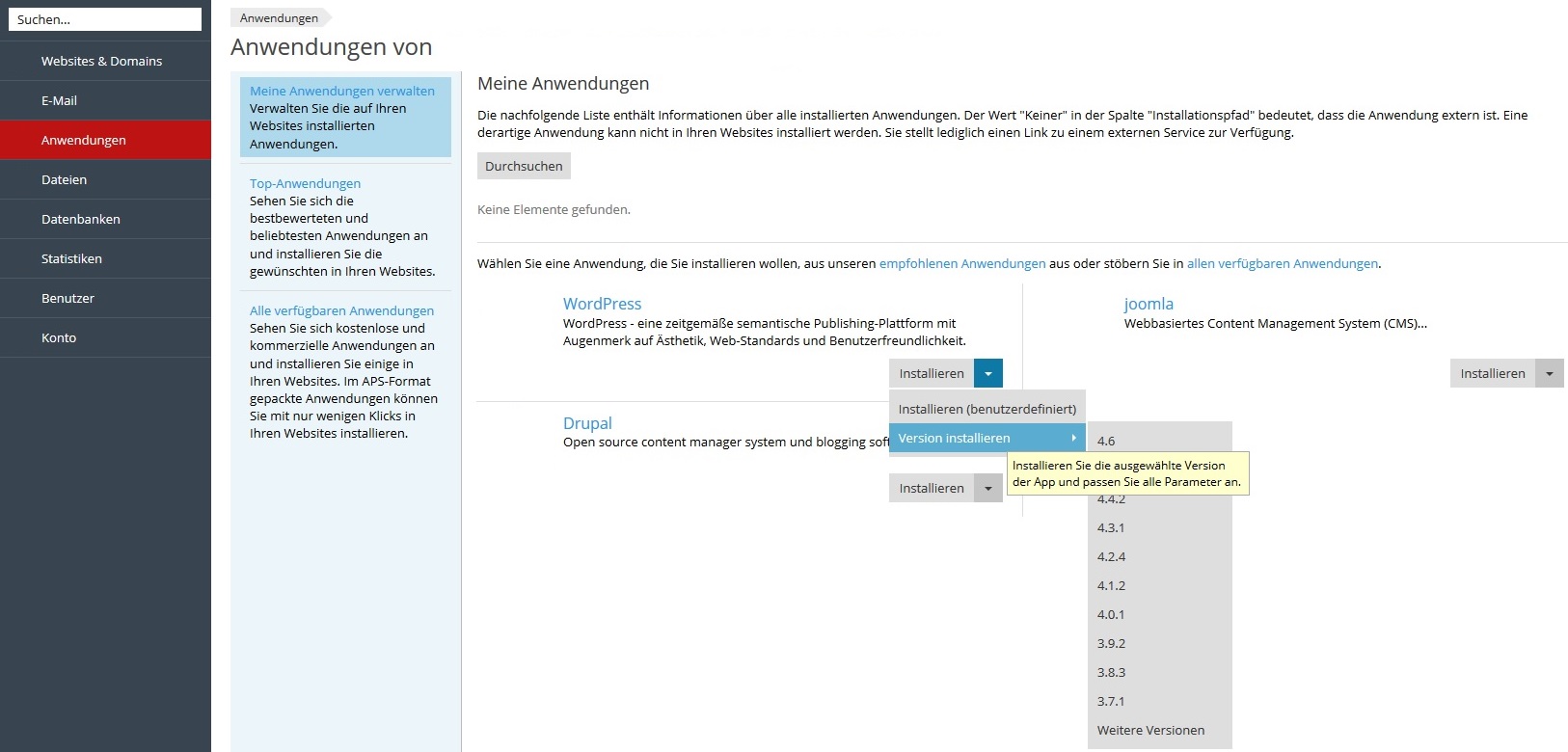Viewport: 1568px width, 752px height.
Task: Select WordPress version 4.0.1
Action: 1160,614
